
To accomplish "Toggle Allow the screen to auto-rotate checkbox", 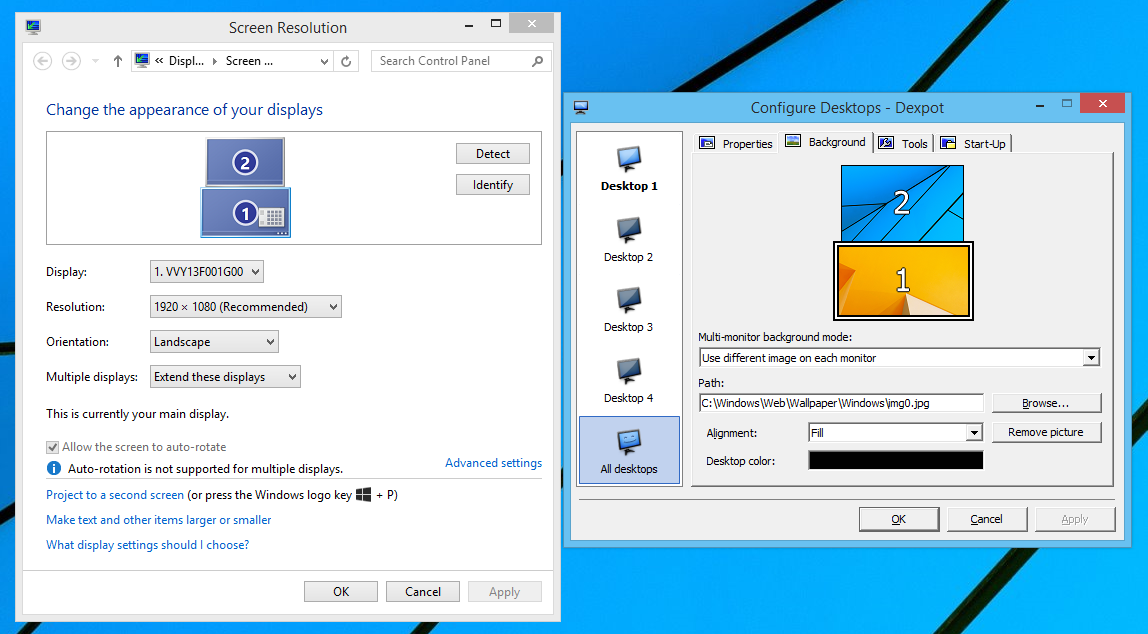I will click(53, 447).
